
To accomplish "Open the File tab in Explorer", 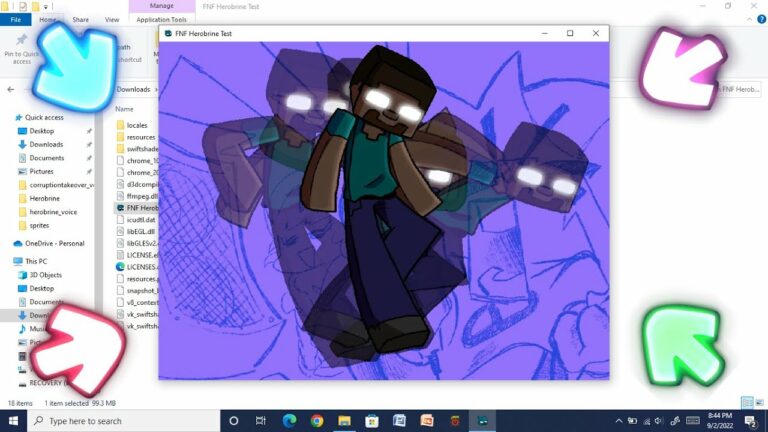I will (x=16, y=20).
